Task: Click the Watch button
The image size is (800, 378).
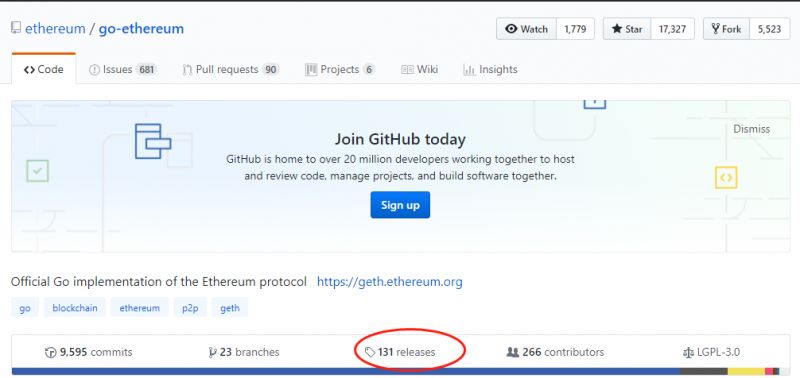Action: coord(526,29)
